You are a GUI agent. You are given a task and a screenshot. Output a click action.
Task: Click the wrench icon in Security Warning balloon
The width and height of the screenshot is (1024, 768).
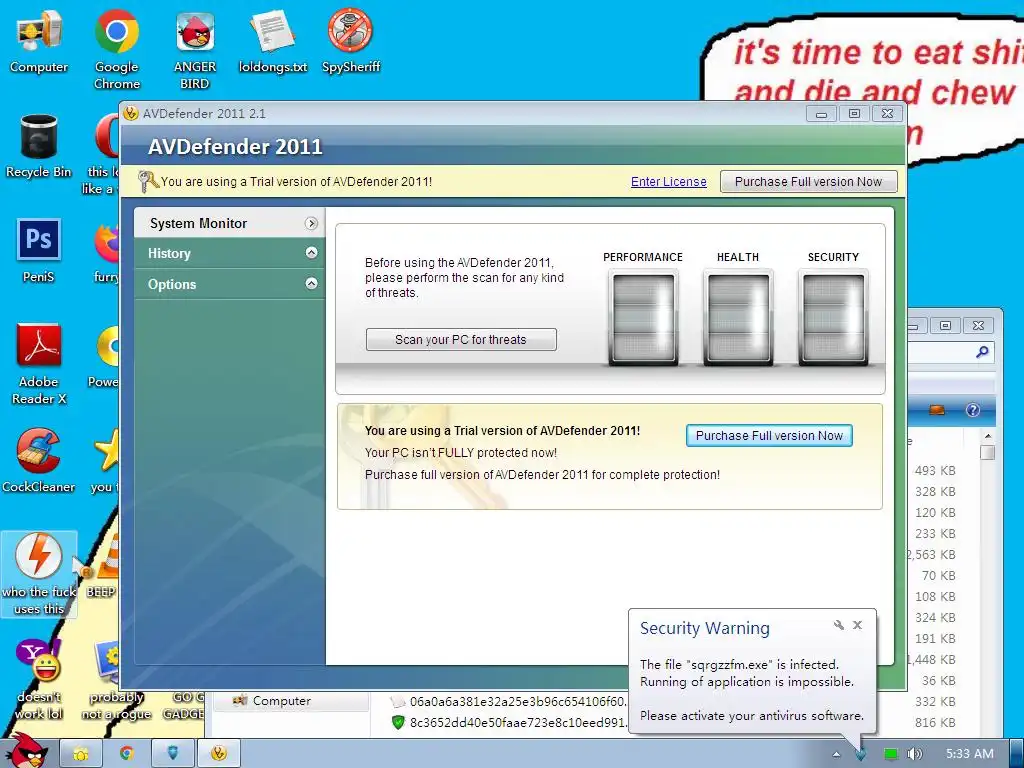coord(839,625)
